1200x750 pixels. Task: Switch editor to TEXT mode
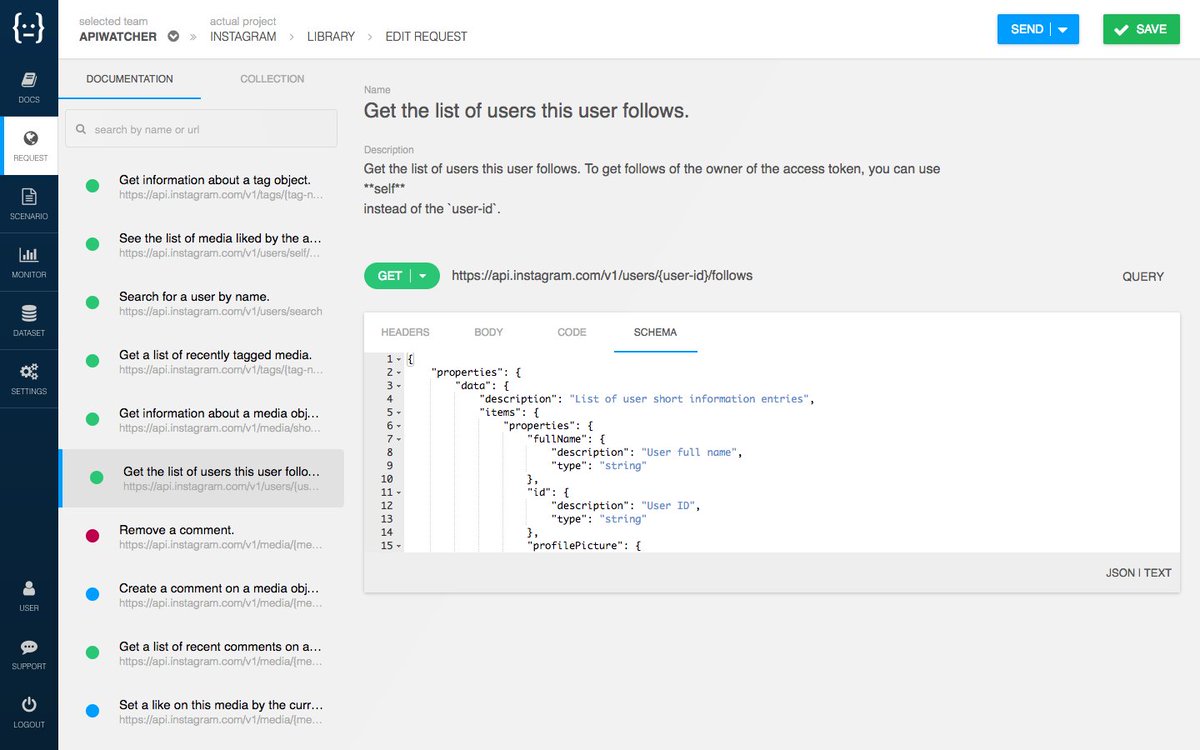click(x=1158, y=573)
